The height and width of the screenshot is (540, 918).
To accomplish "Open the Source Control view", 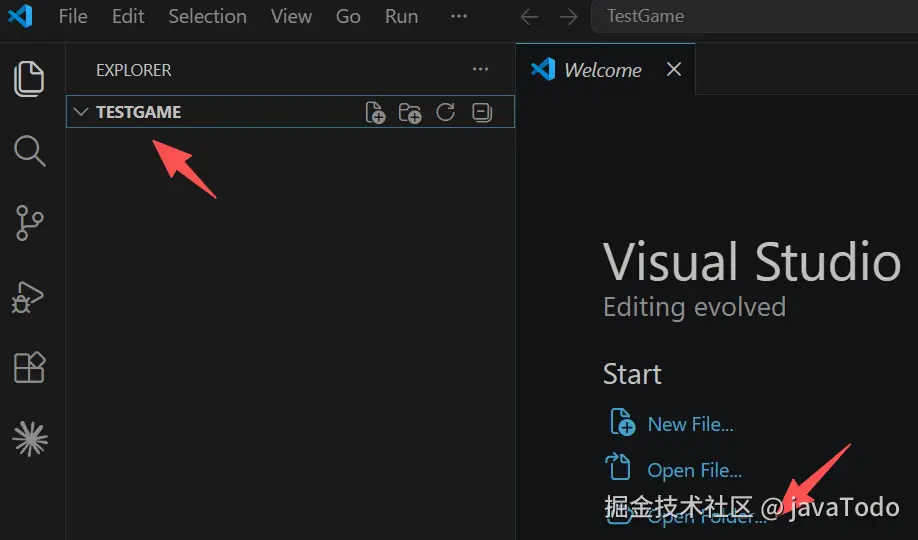I will click(x=30, y=223).
